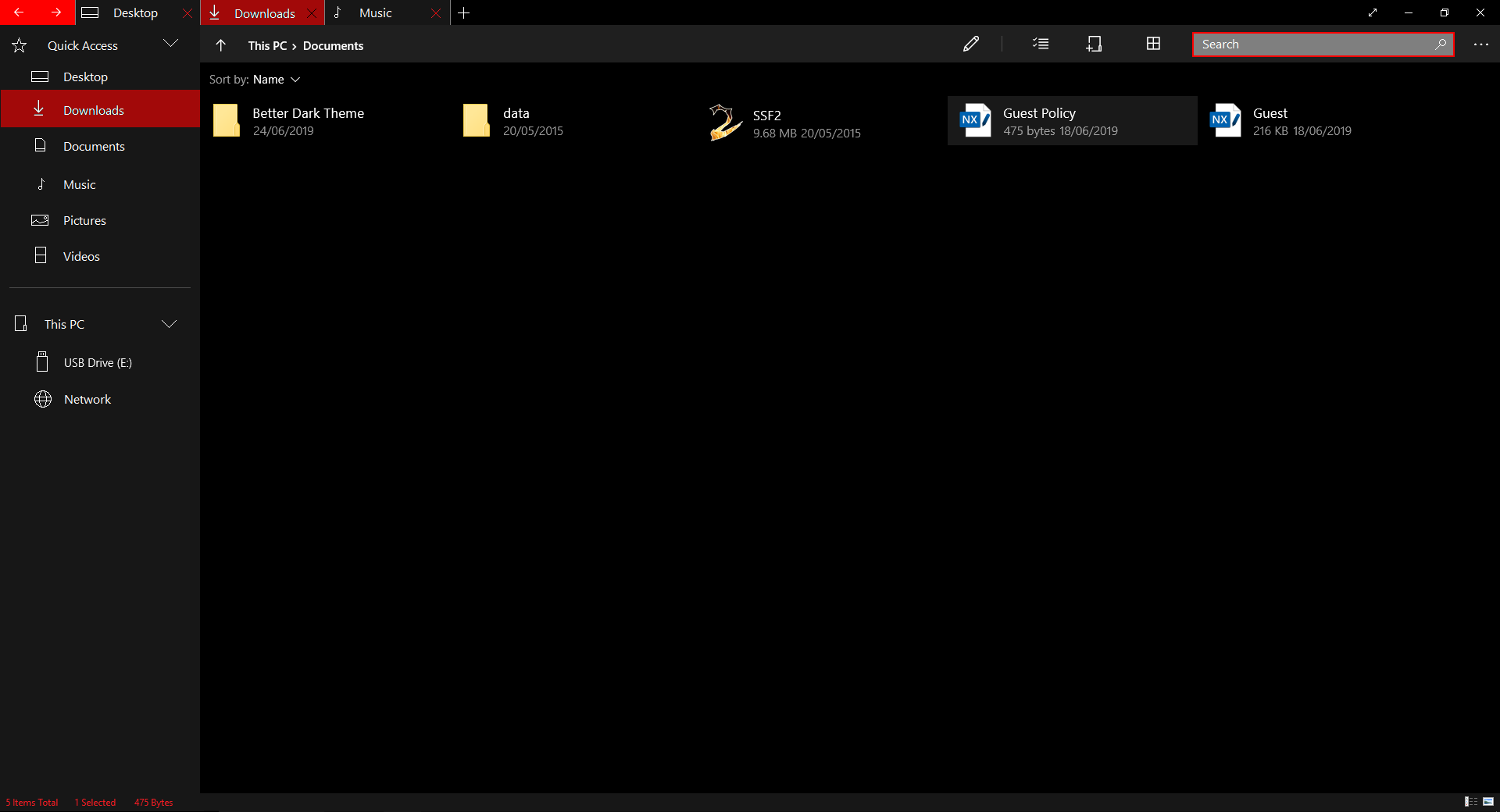Click the plus button to open a new tab
Viewport: 1500px width, 812px height.
click(x=464, y=12)
